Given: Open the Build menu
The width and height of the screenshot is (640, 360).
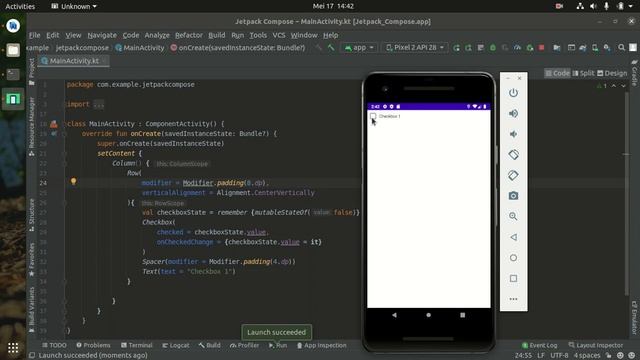Looking at the screenshot, I should click(217, 35).
